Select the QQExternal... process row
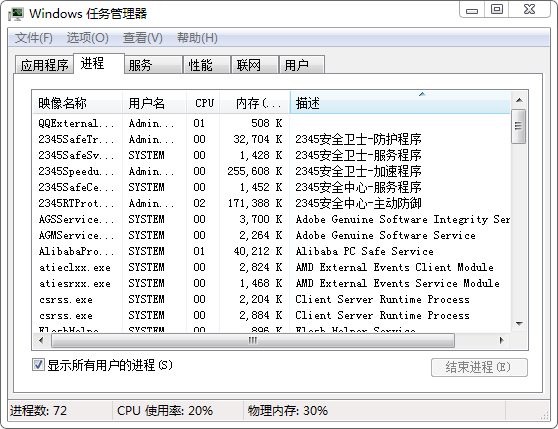The image size is (558, 429). 272,123
